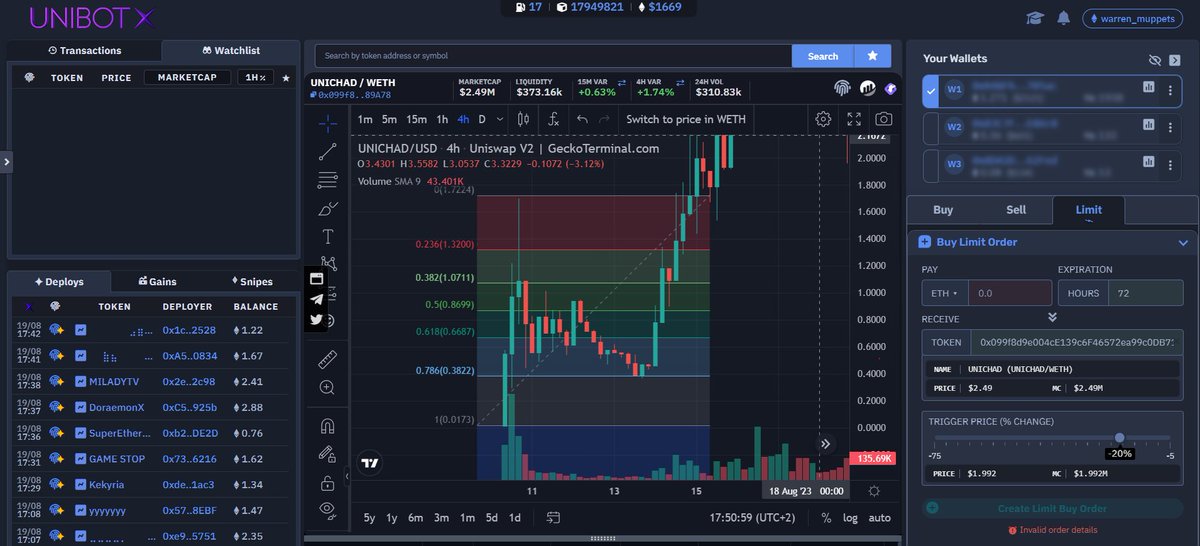Open the Gains tab

[157, 282]
